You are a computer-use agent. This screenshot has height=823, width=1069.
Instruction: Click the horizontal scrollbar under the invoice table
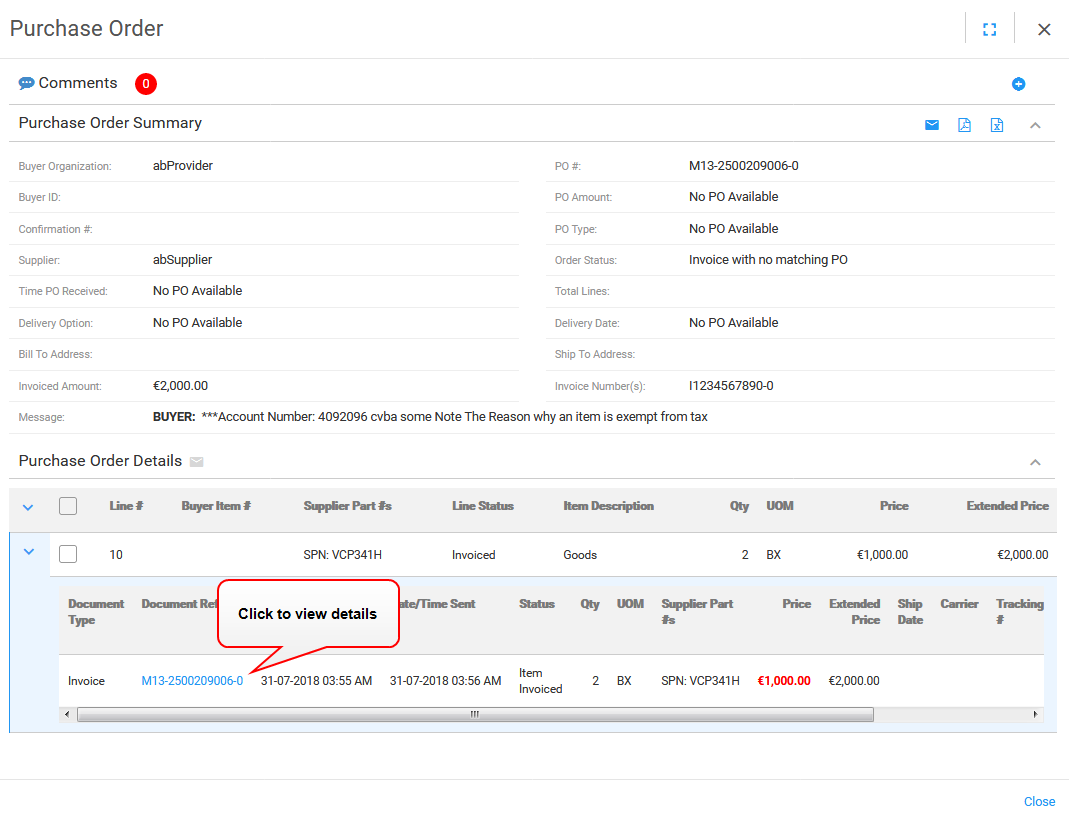click(475, 714)
